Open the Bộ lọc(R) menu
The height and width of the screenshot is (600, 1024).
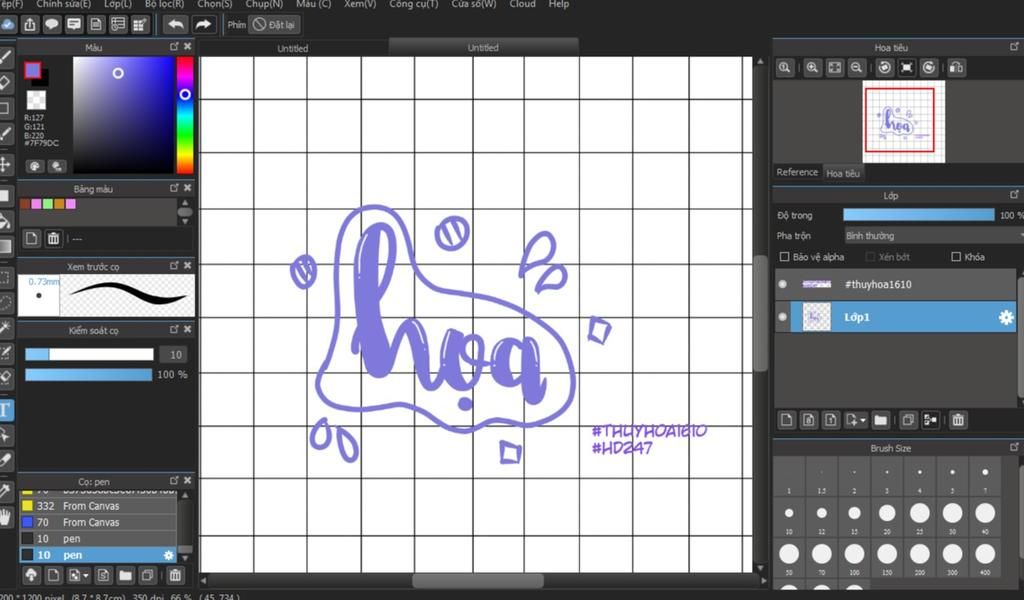165,4
